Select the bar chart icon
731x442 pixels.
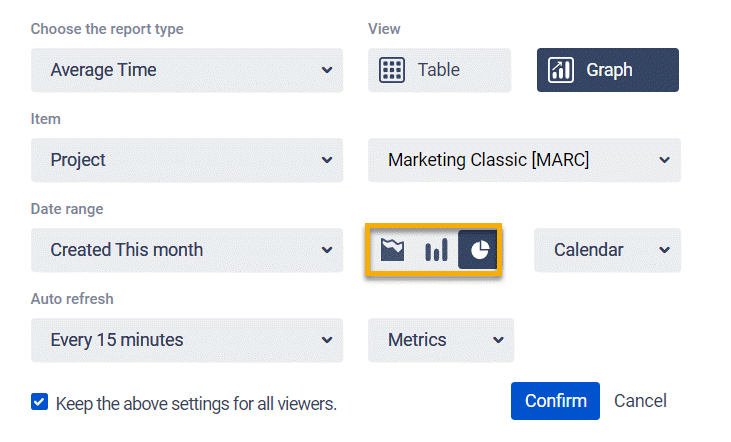coord(436,250)
